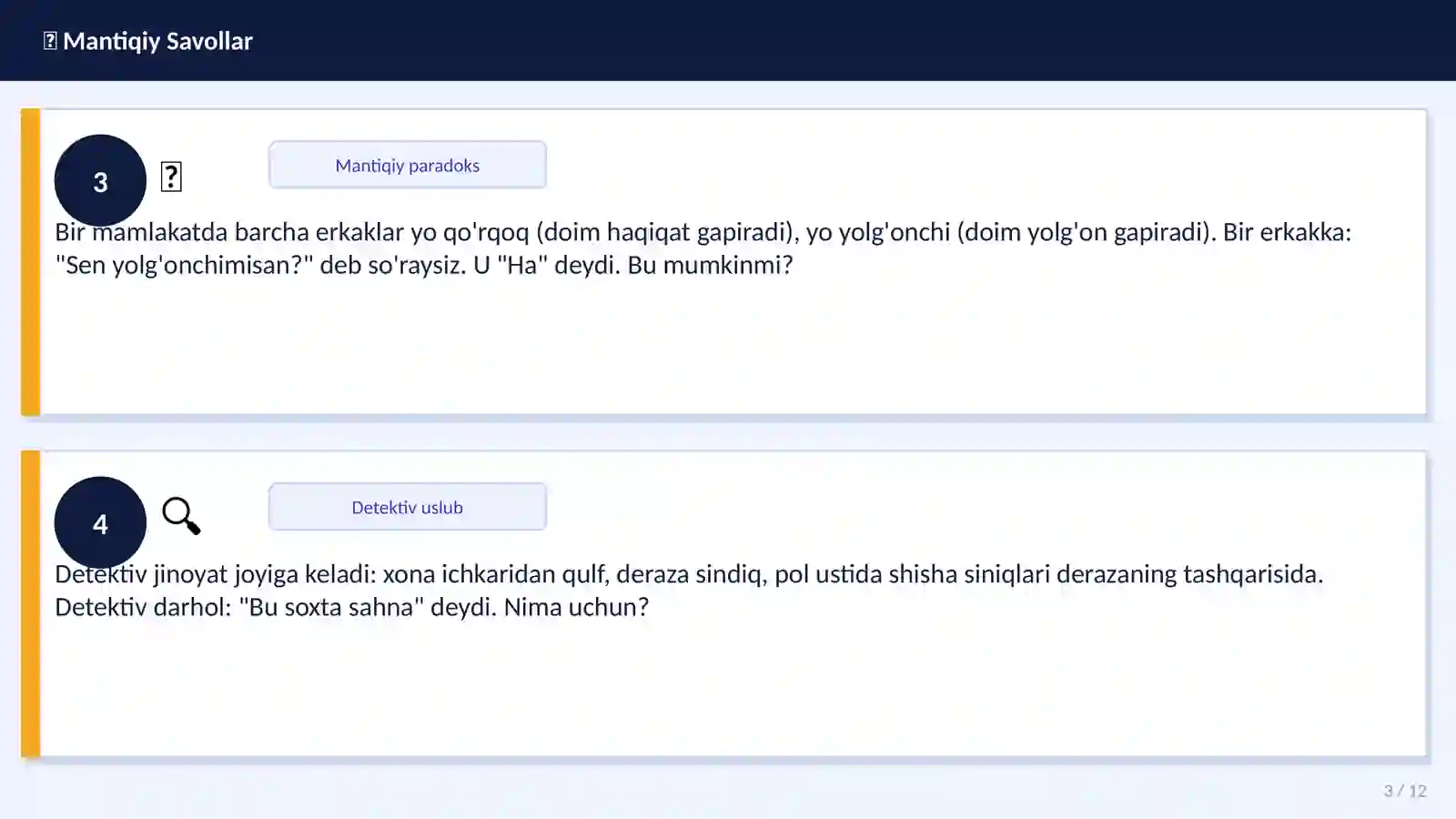Click the 3 / 12 page counter

click(1405, 791)
